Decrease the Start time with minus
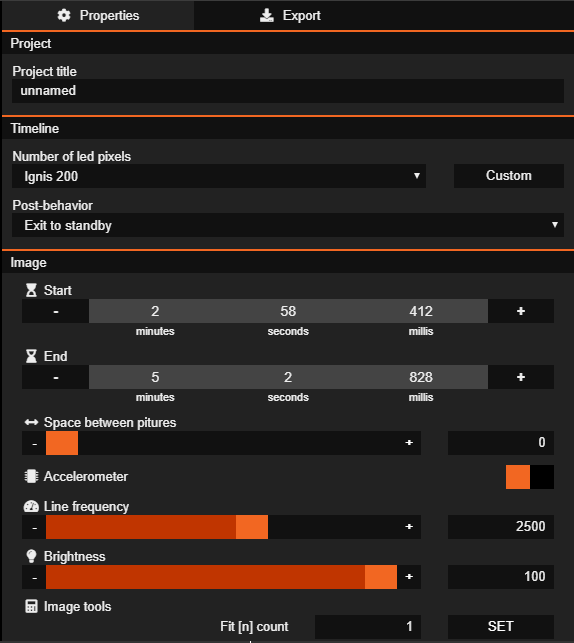 coord(56,311)
